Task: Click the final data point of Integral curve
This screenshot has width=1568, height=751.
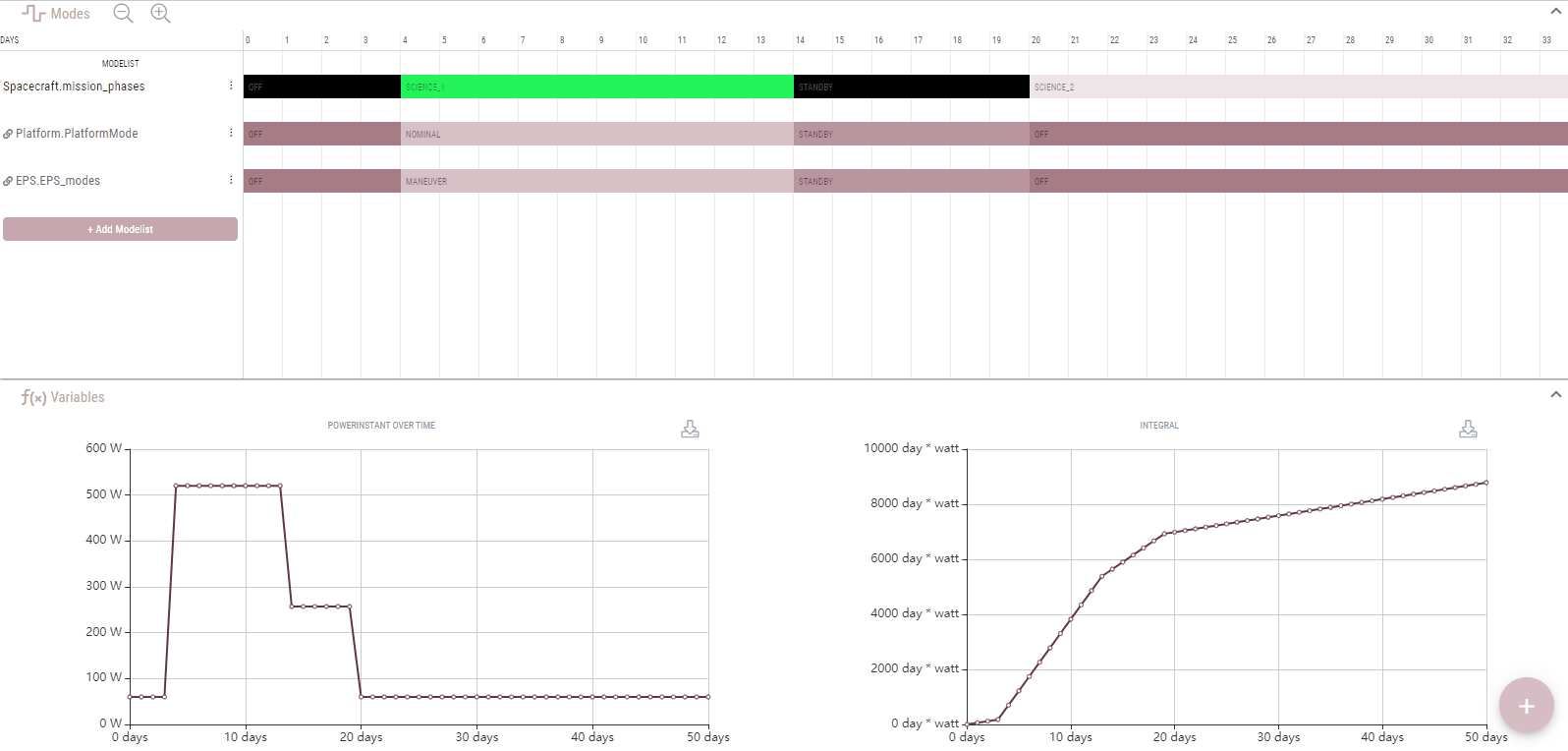Action: [1486, 483]
